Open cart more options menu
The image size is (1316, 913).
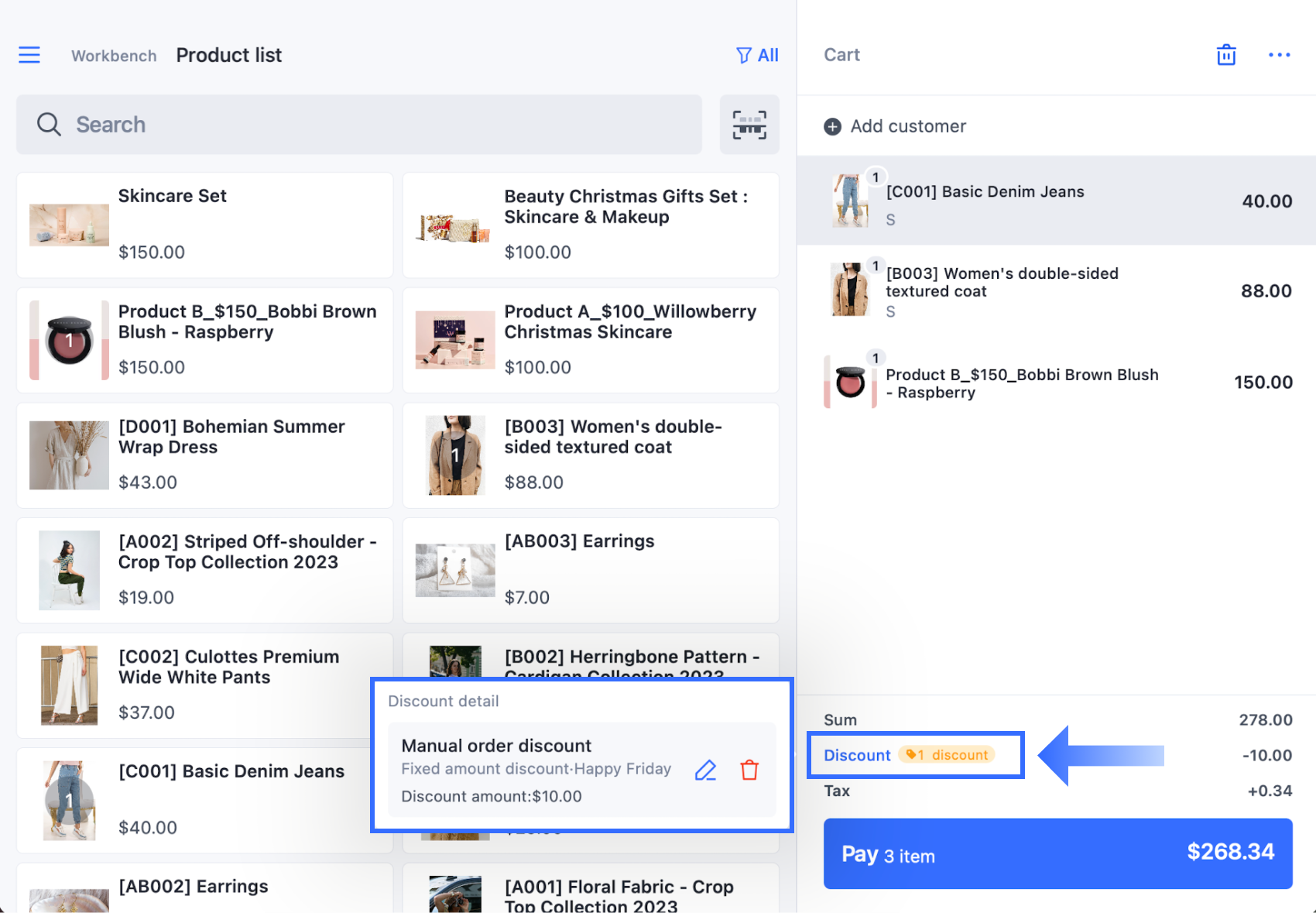[x=1279, y=55]
